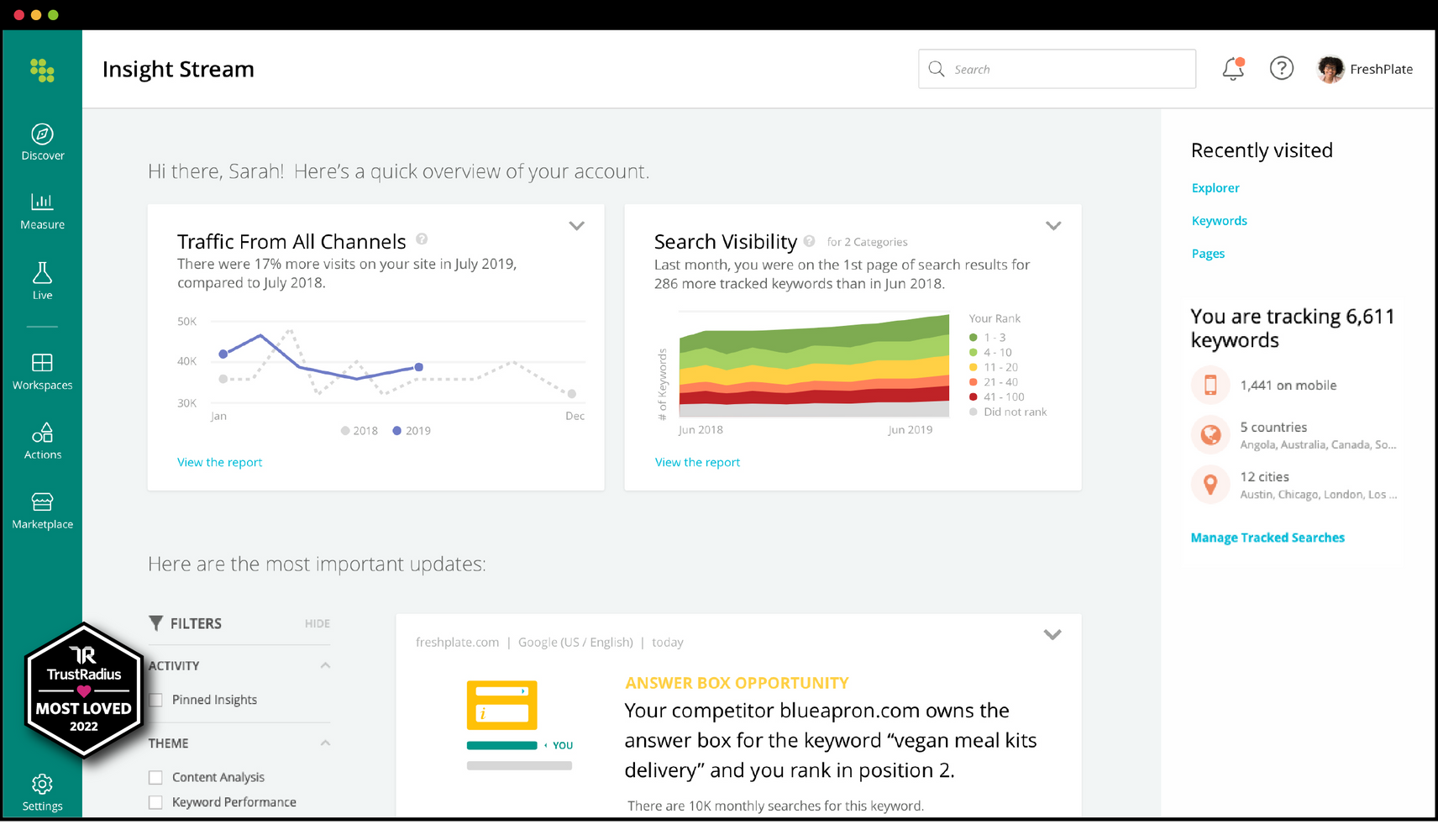This screenshot has width=1438, height=840.
Task: View the report for Search Visibility
Action: pyautogui.click(x=697, y=462)
